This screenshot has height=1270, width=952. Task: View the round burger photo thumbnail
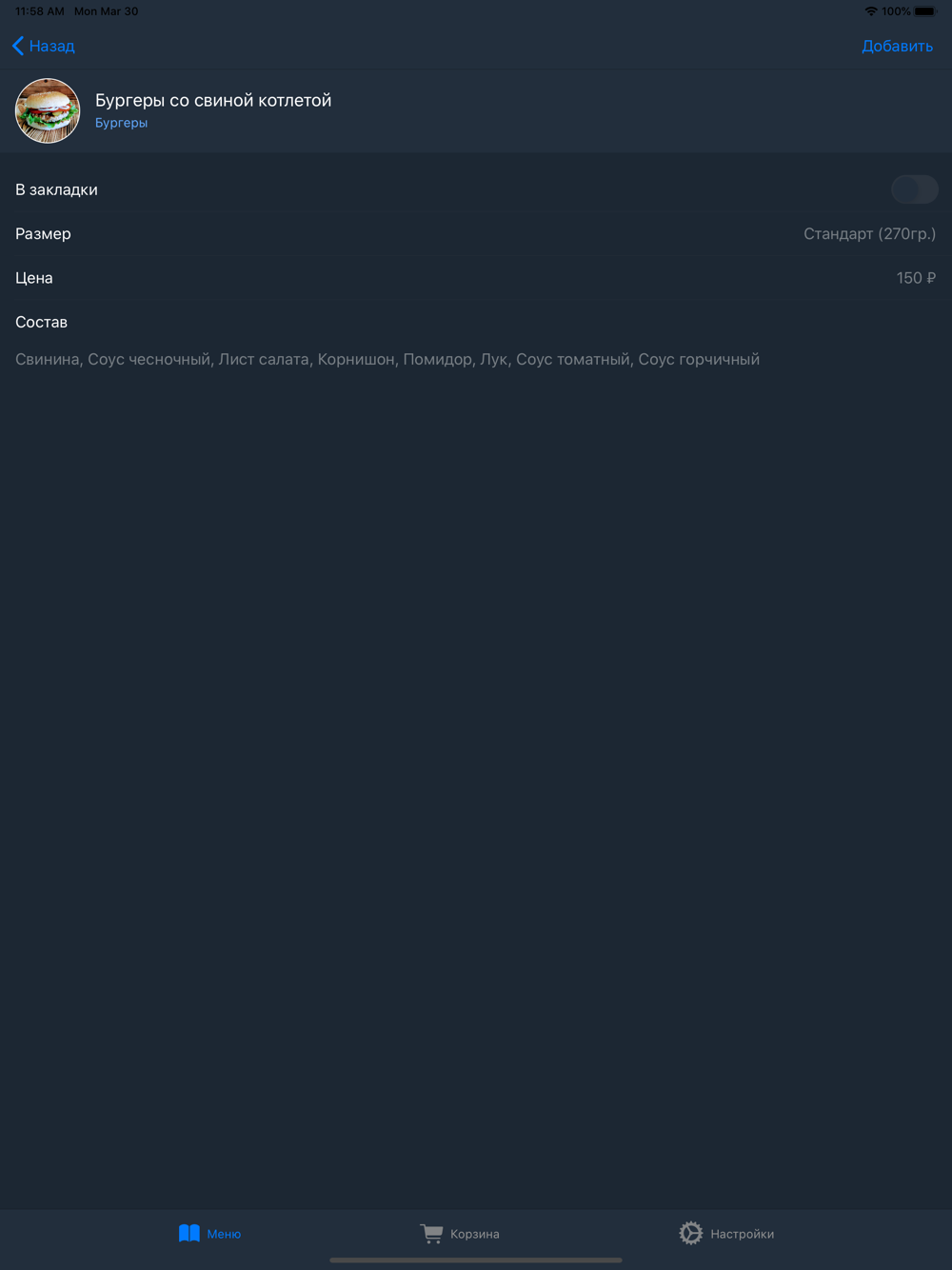click(x=48, y=110)
